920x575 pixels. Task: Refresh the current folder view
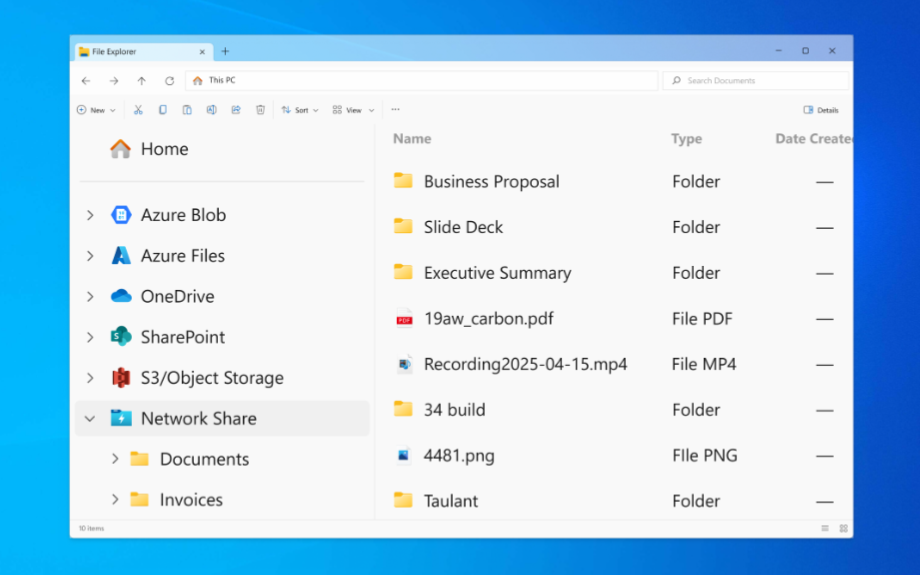tap(170, 81)
